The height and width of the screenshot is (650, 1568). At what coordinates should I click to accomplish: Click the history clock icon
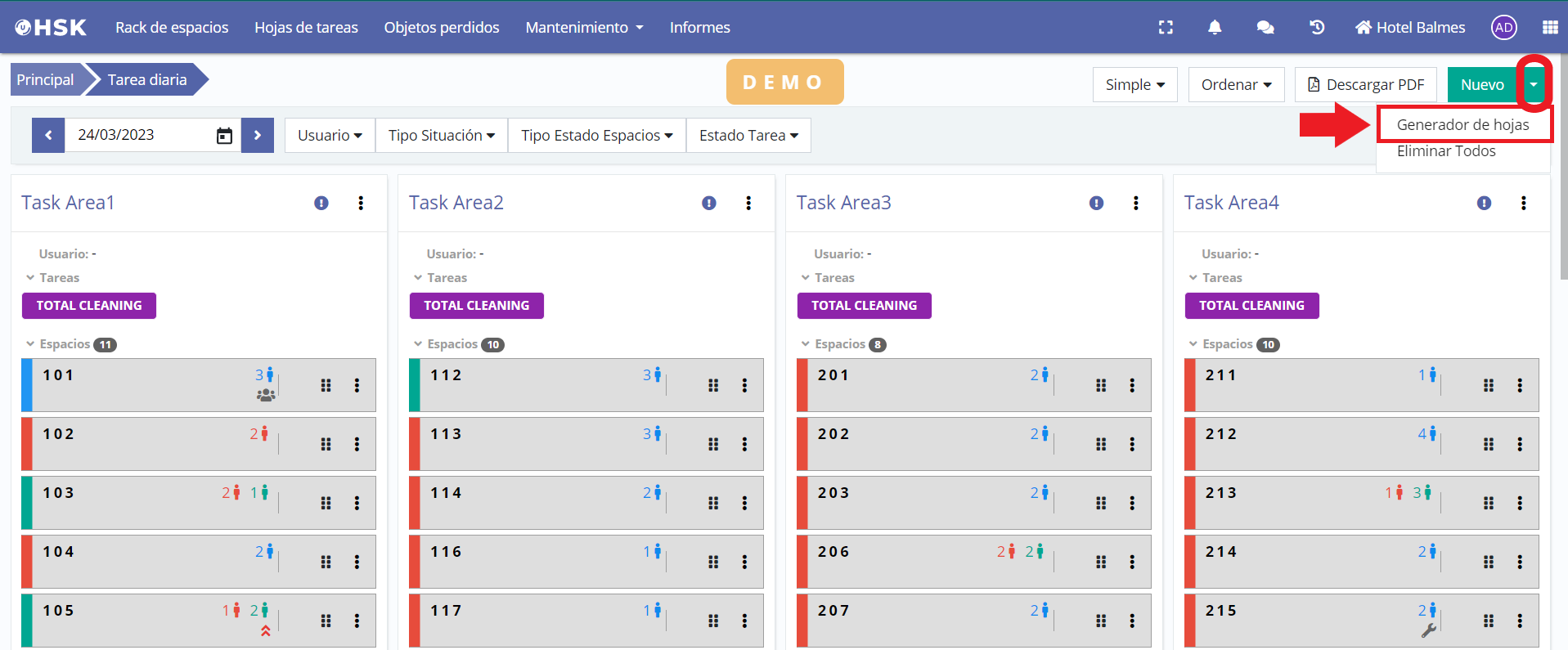click(x=1316, y=28)
